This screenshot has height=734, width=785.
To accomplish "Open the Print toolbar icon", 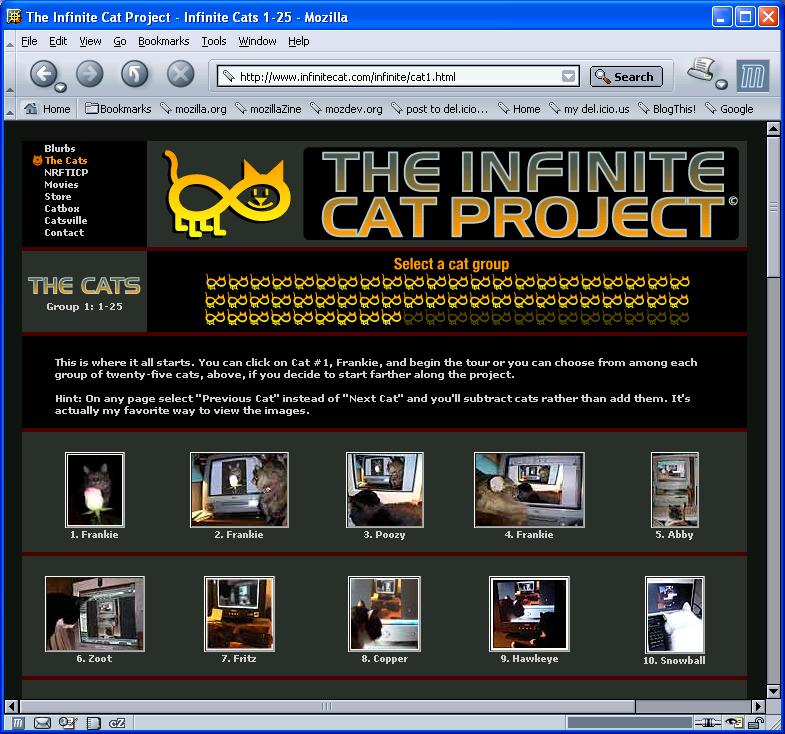I will [x=701, y=70].
